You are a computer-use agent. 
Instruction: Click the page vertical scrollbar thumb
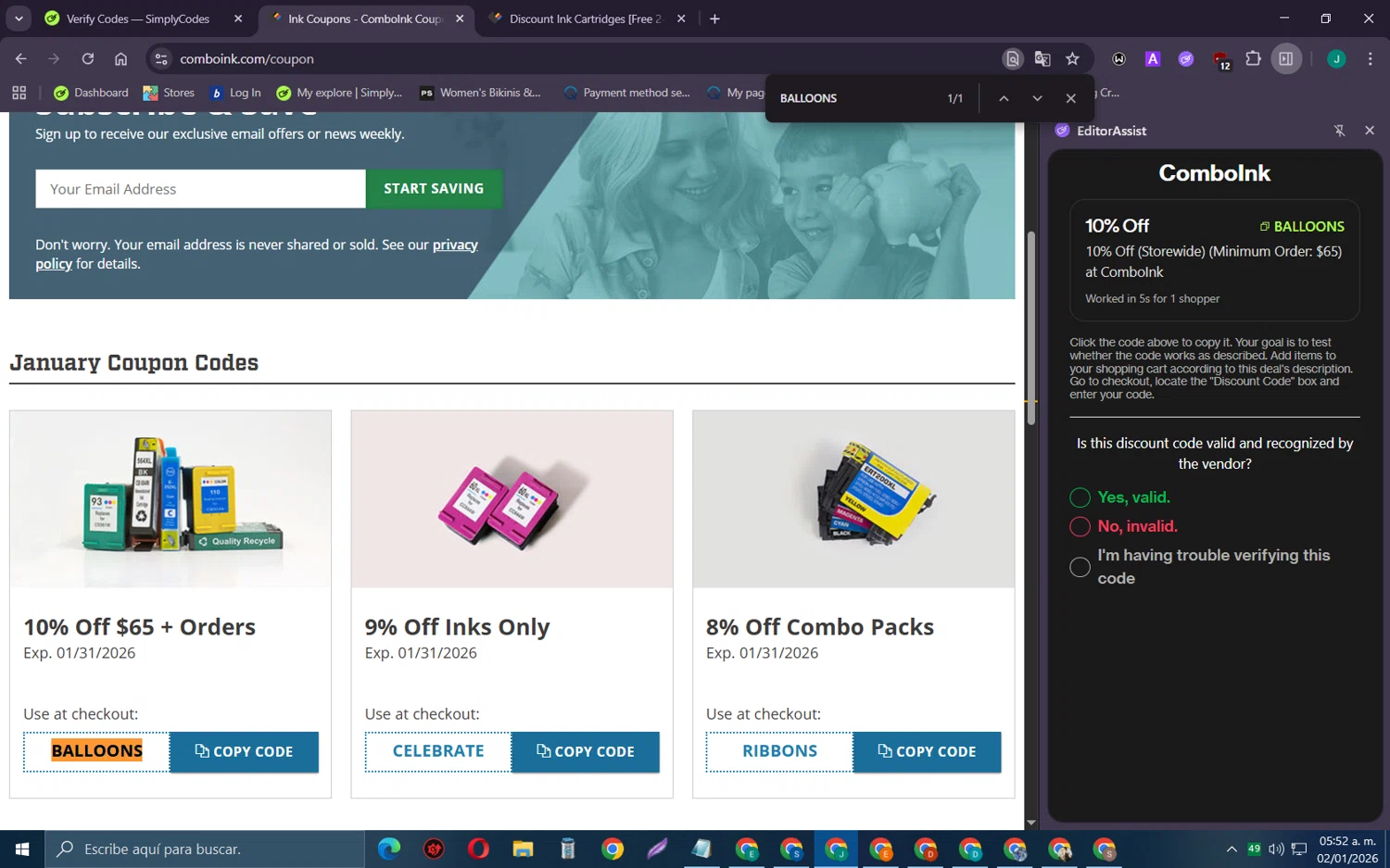coord(1031,328)
